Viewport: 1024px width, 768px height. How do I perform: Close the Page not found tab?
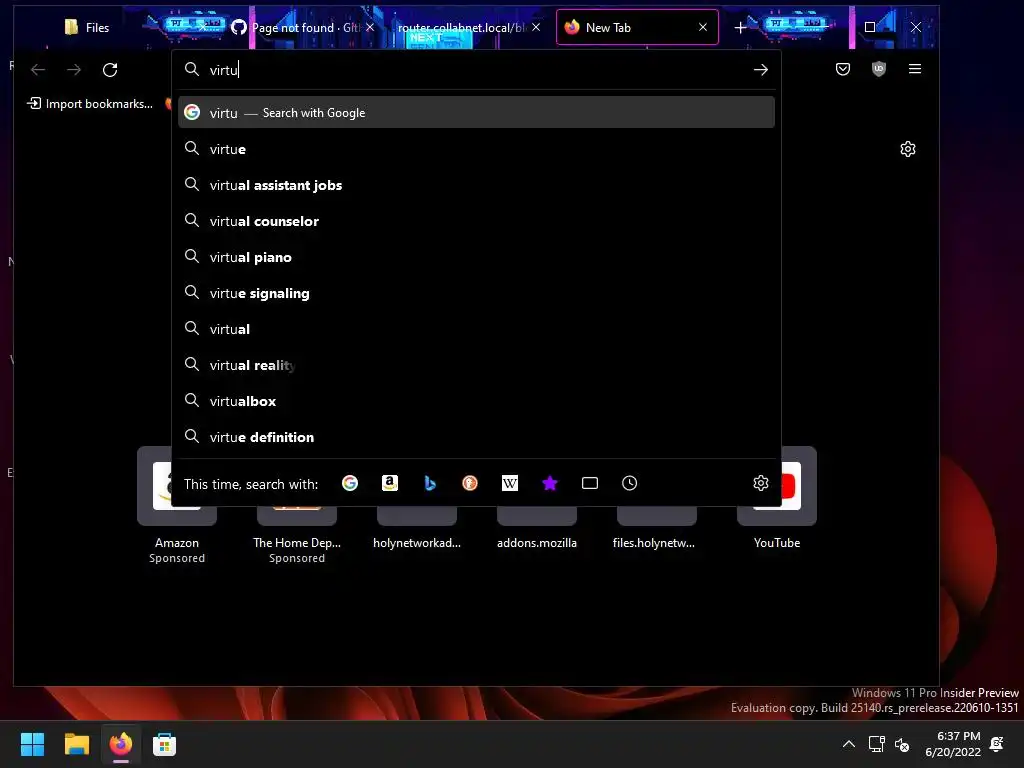[x=370, y=27]
